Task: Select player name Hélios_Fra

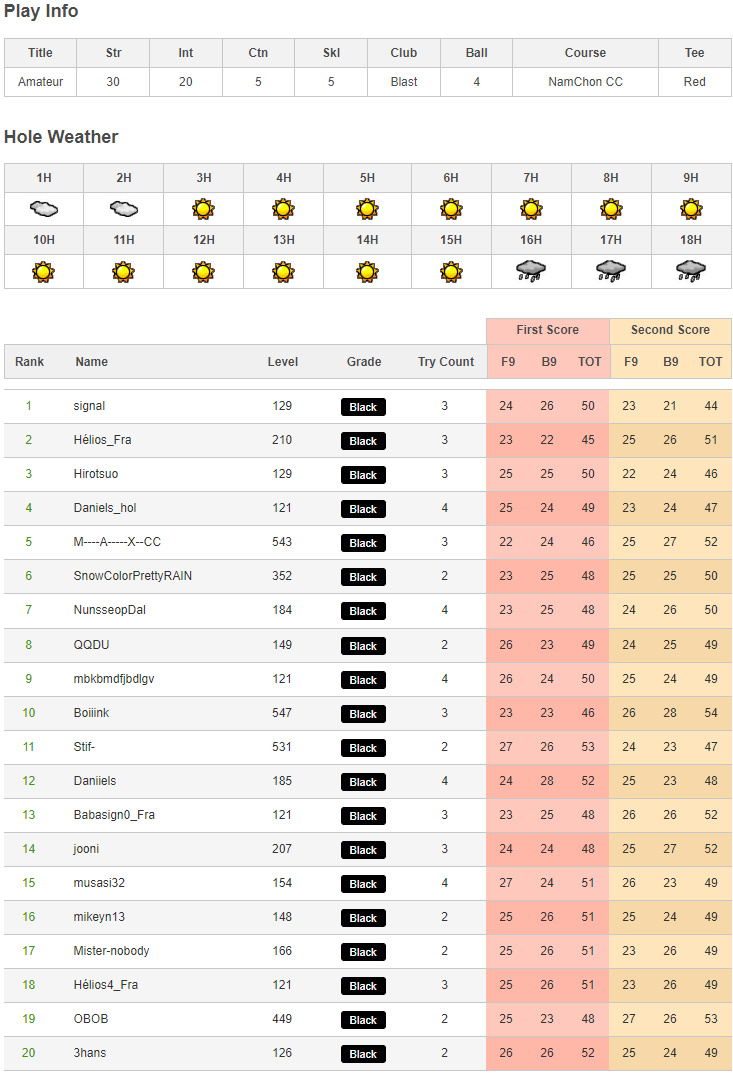Action: (102, 440)
